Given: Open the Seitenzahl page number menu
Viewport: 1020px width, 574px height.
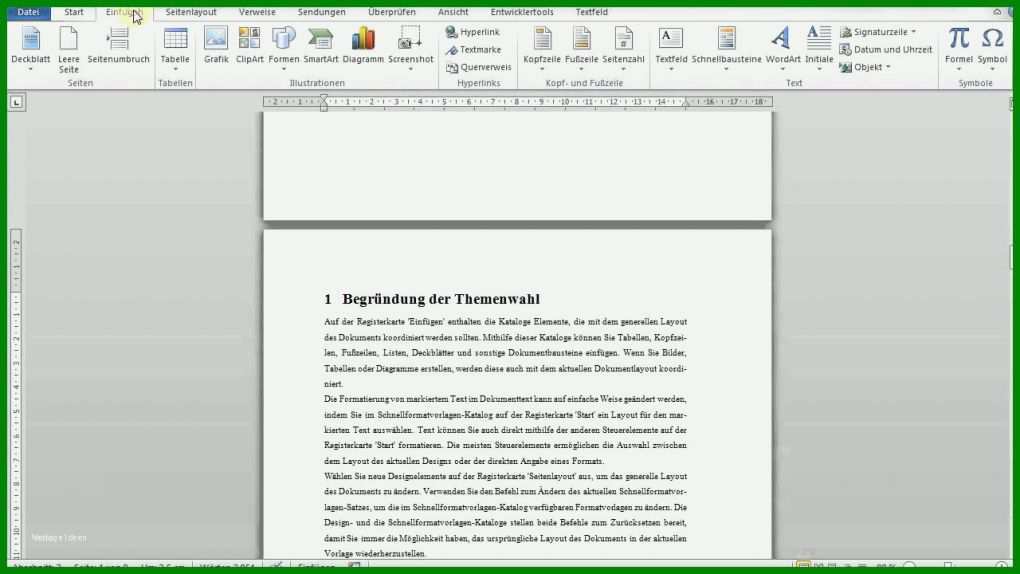Looking at the screenshot, I should click(623, 48).
